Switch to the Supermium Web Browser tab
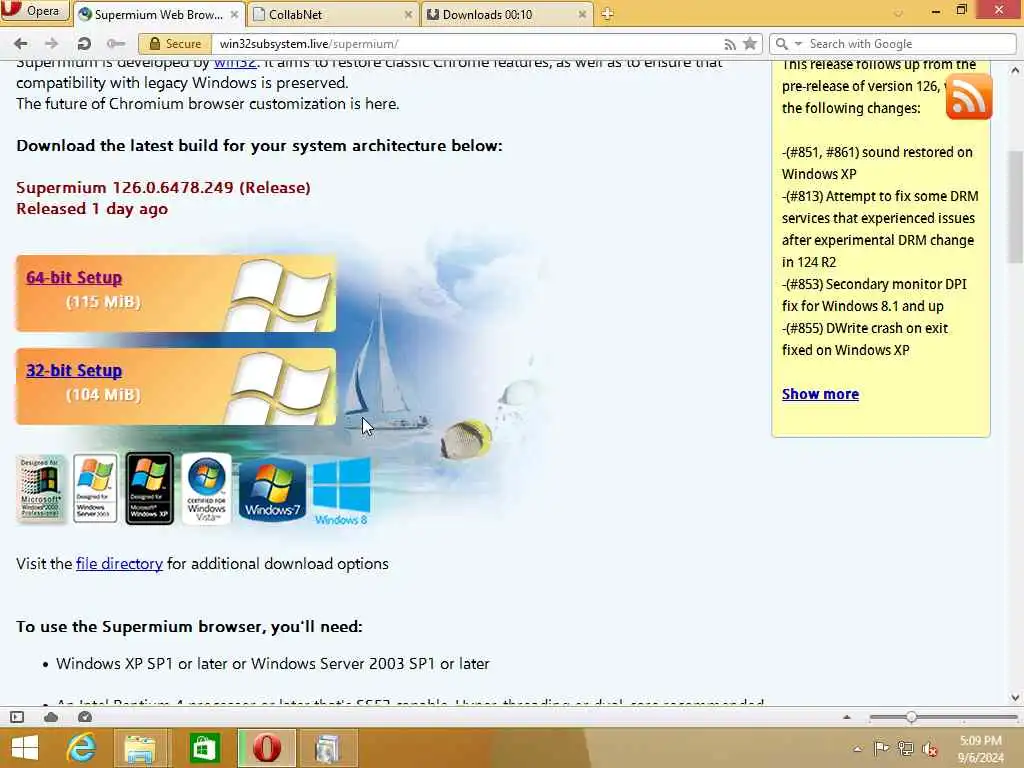This screenshot has height=768, width=1024. (x=158, y=14)
